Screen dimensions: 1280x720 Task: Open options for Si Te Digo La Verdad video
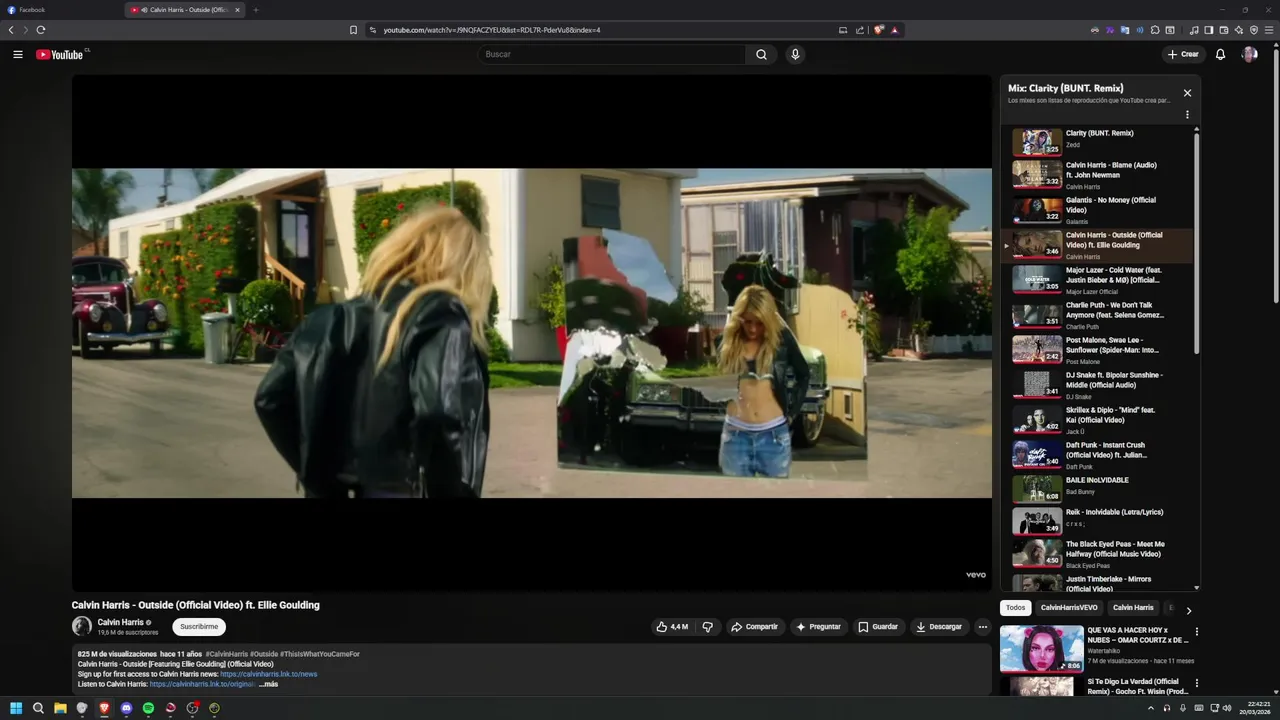pos(1196,683)
